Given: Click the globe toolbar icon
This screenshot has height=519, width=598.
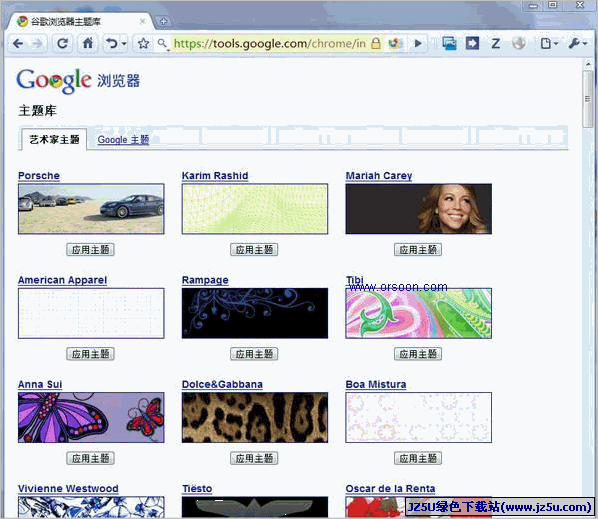Looking at the screenshot, I should pos(519,43).
